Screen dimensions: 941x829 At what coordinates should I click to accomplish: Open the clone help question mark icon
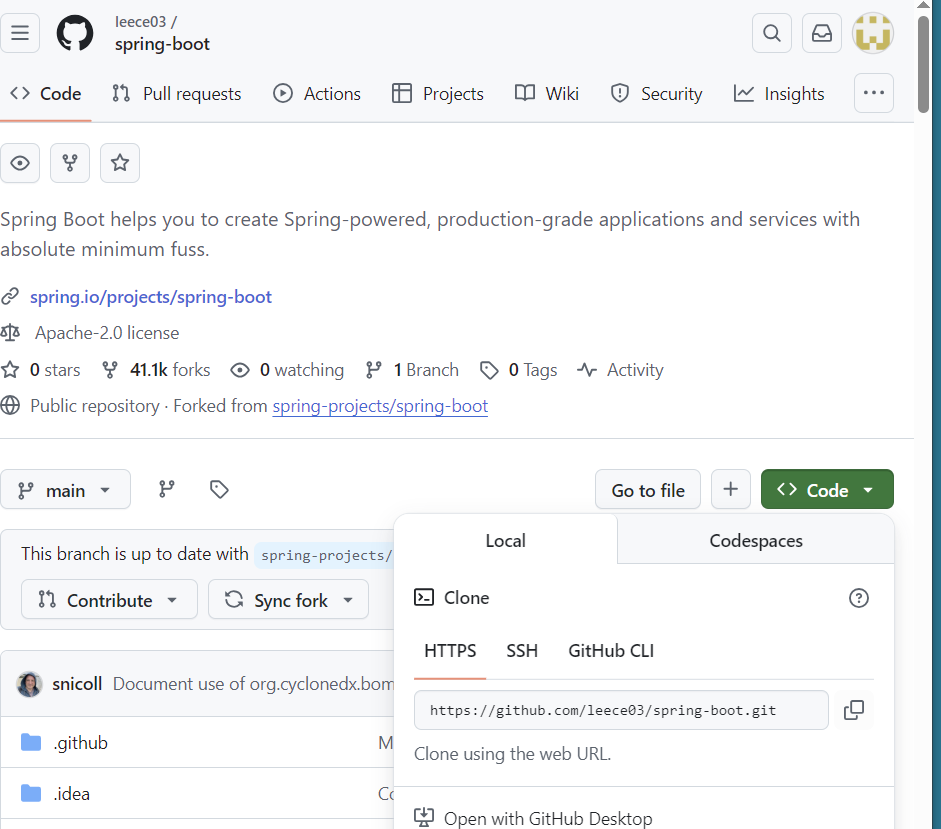858,598
